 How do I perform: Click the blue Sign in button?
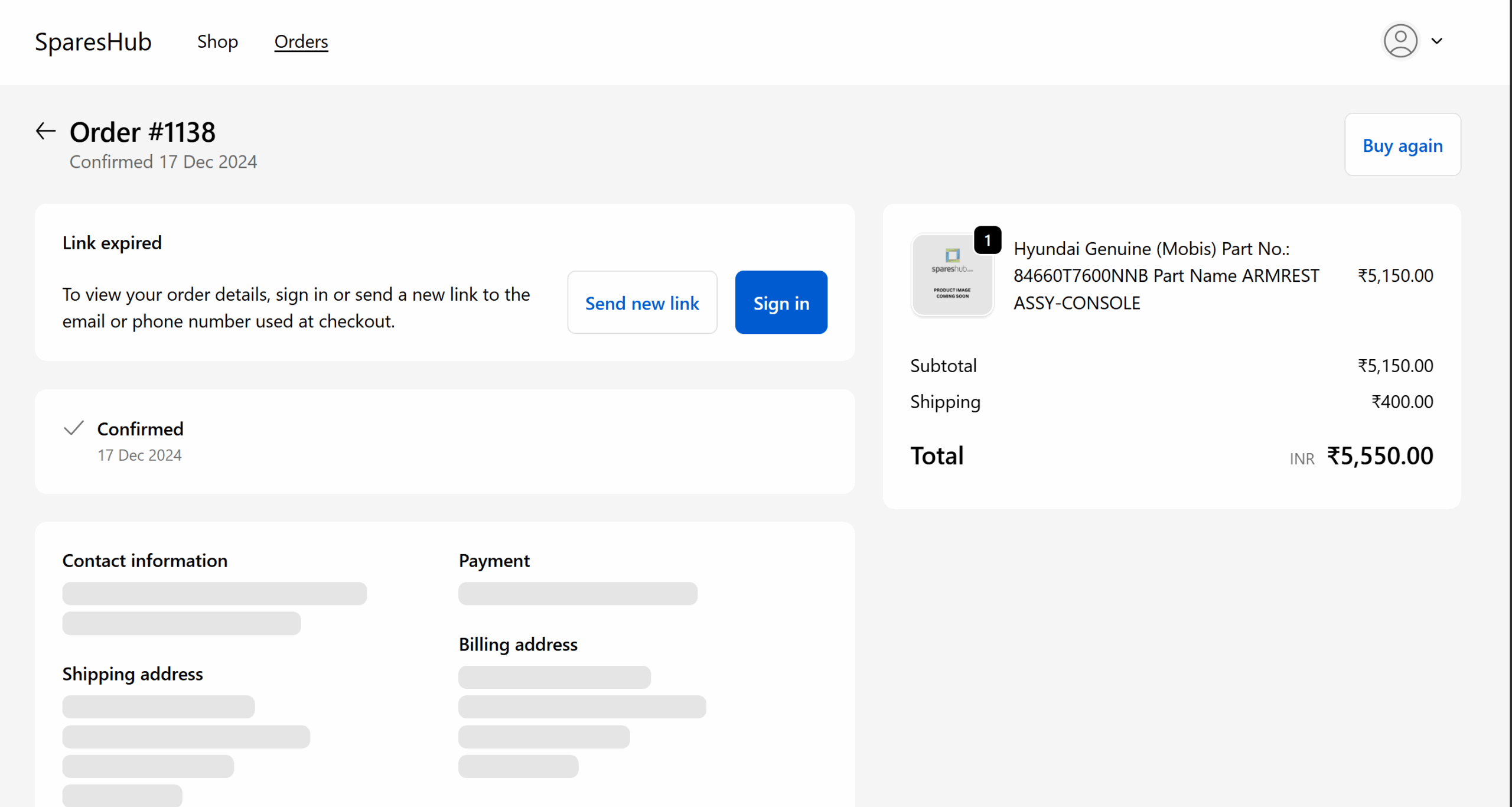tap(780, 302)
